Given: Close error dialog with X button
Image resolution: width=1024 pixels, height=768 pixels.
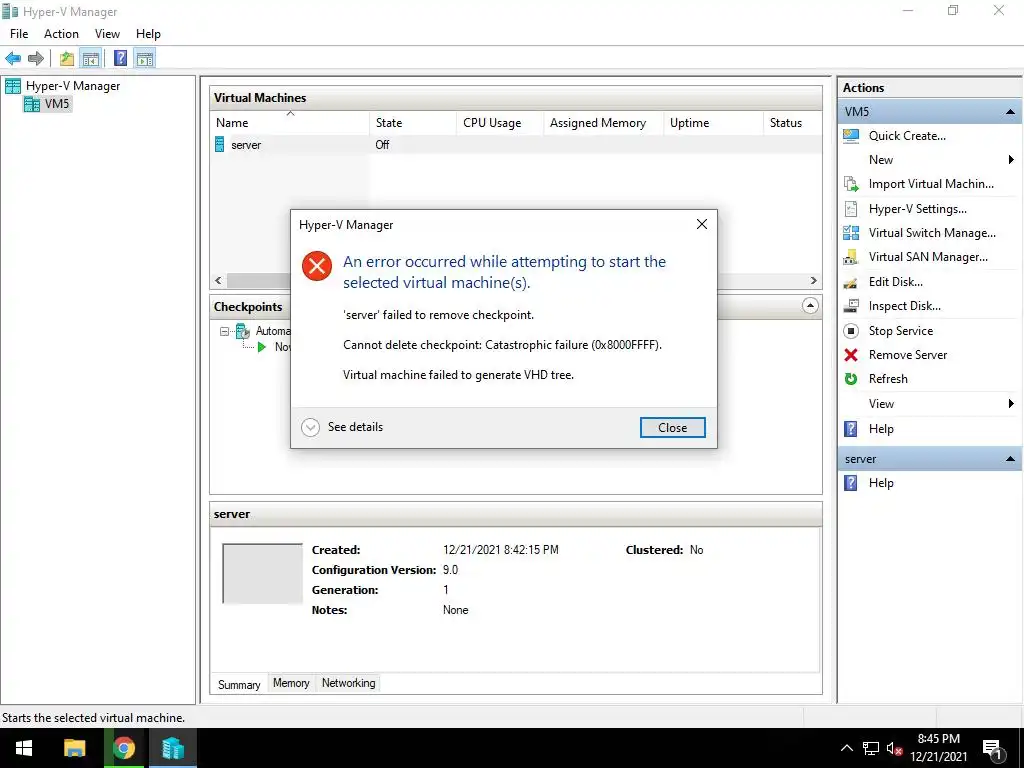Looking at the screenshot, I should [702, 224].
